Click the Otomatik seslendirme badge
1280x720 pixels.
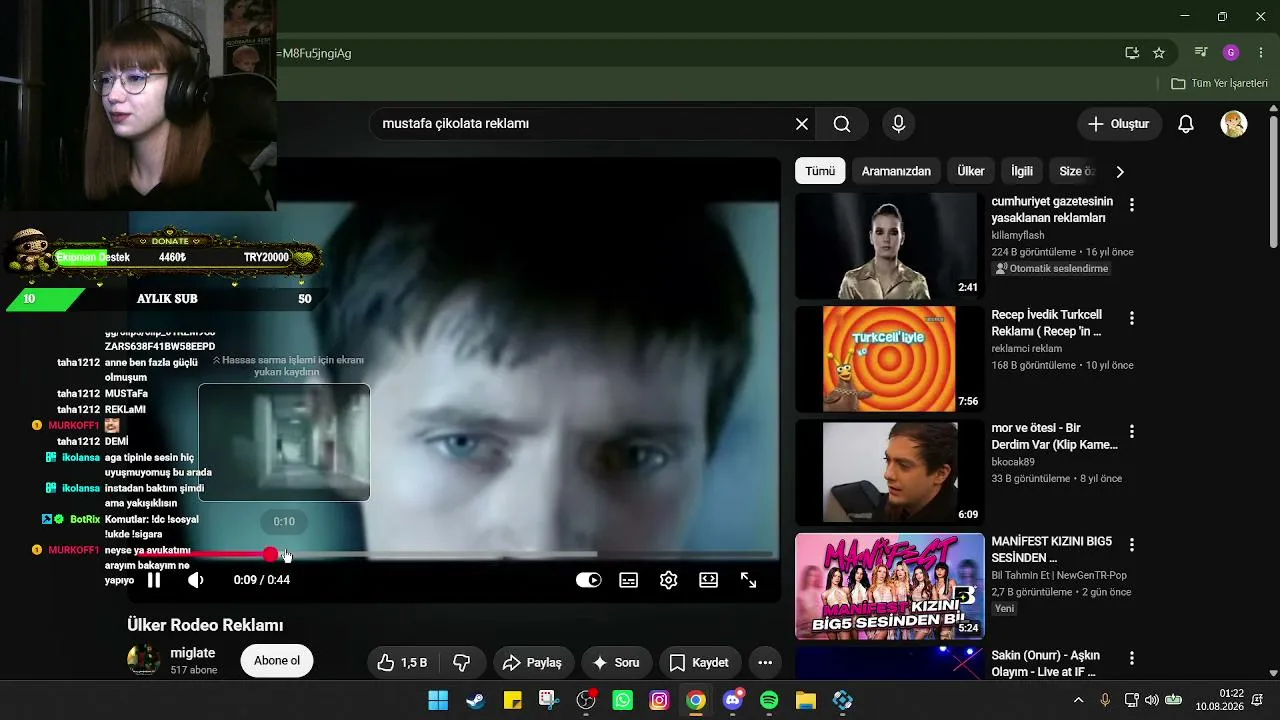point(1051,269)
